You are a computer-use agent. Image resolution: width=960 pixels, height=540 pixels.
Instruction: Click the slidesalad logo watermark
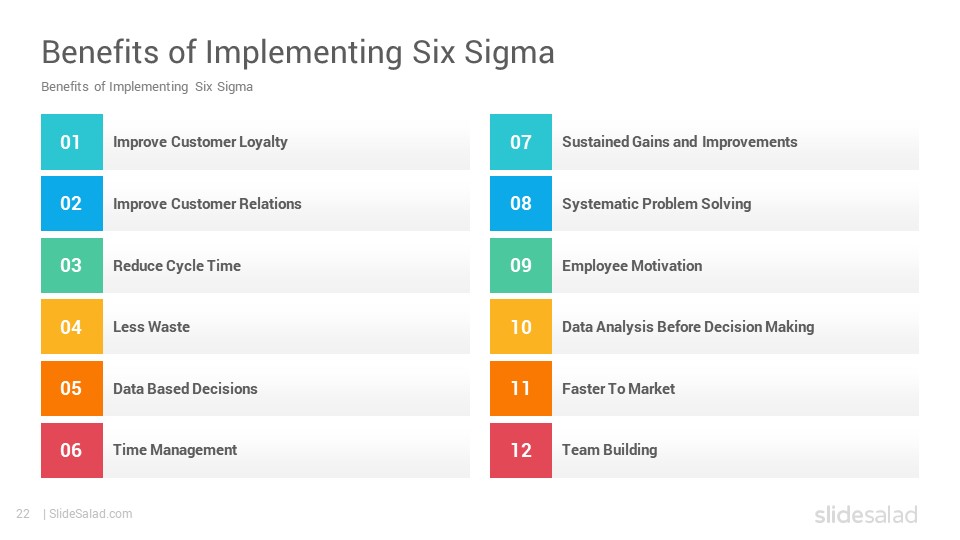pos(866,514)
